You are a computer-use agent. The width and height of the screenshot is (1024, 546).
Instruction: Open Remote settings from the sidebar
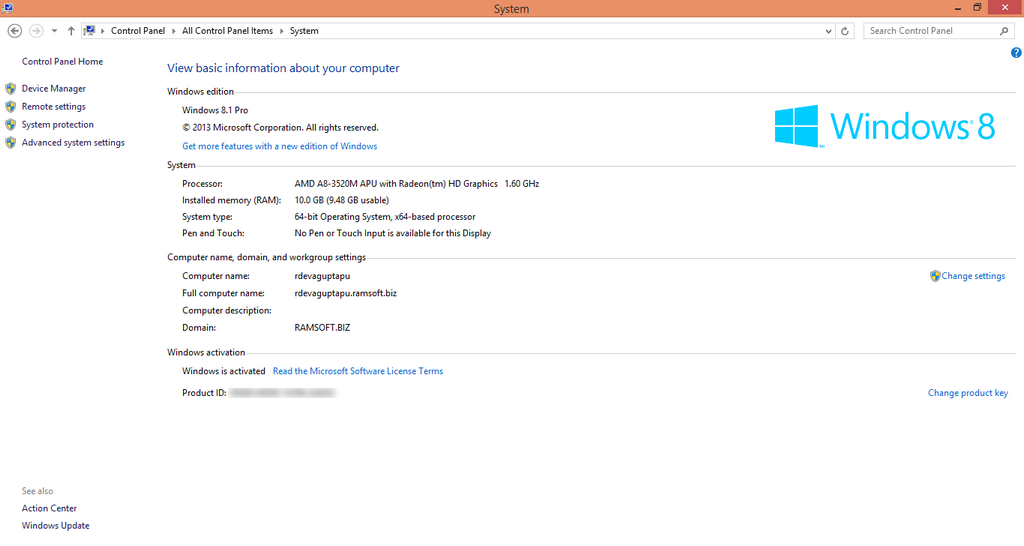point(54,107)
